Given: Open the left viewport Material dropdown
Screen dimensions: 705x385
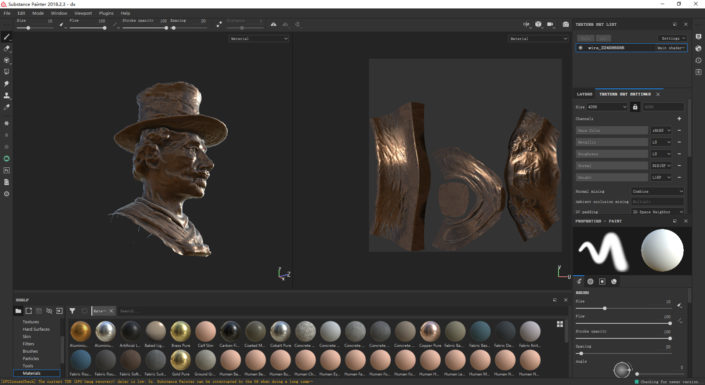Looking at the screenshot, I should click(259, 39).
